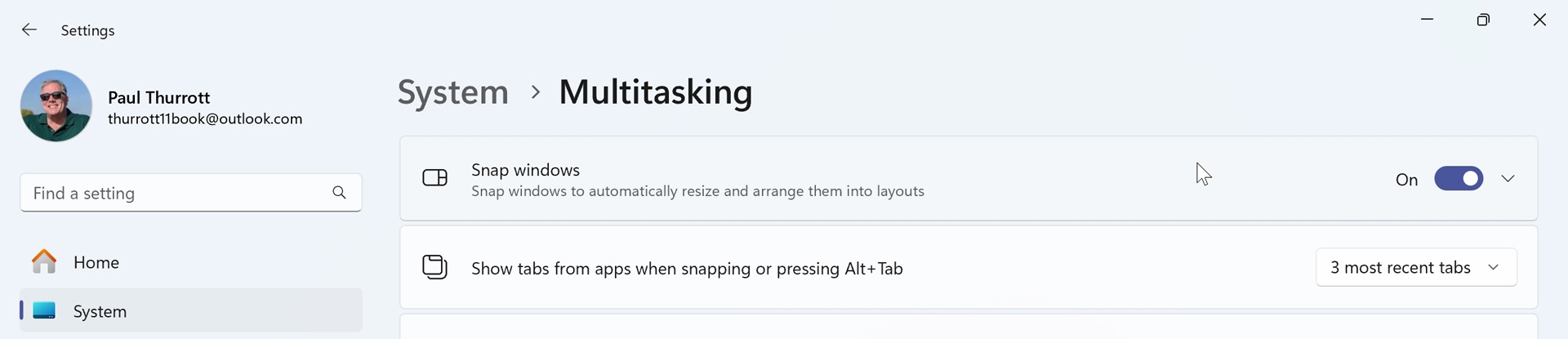This screenshot has width=1568, height=339.
Task: Click the Snap windows setting title
Action: pyautogui.click(x=525, y=170)
